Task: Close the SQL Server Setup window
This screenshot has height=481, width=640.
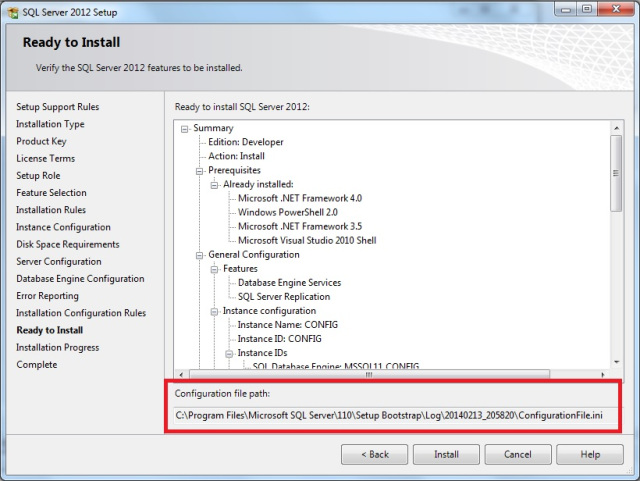Action: click(616, 9)
